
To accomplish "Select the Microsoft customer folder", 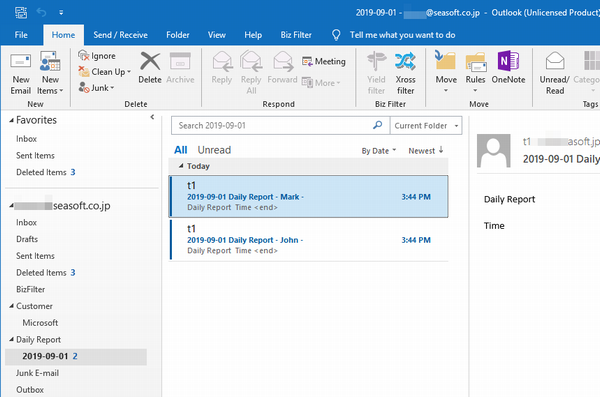I will [40, 323].
